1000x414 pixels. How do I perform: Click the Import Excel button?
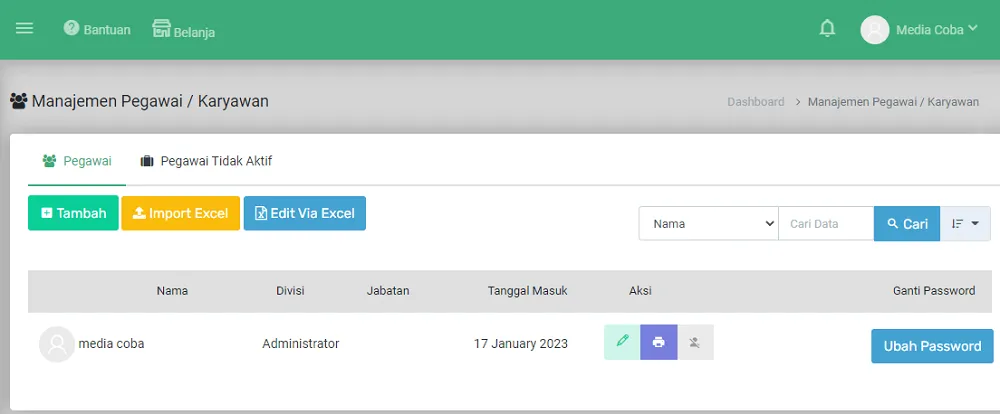(180, 213)
